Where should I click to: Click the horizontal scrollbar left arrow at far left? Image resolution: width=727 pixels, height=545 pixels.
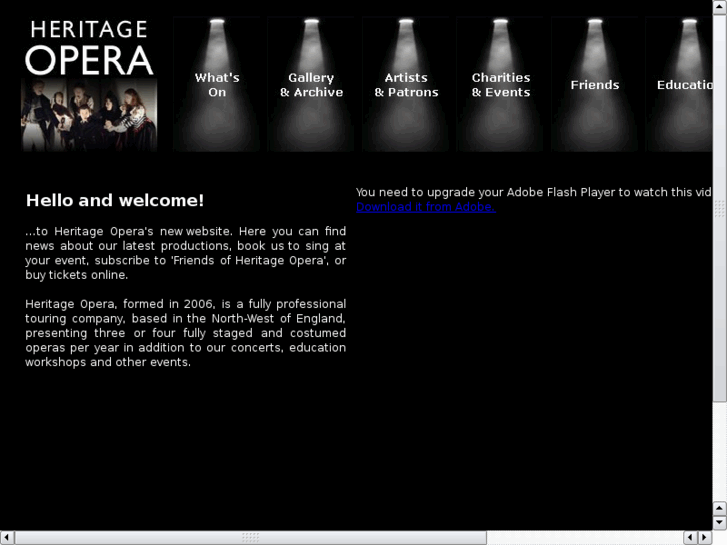click(x=7, y=538)
